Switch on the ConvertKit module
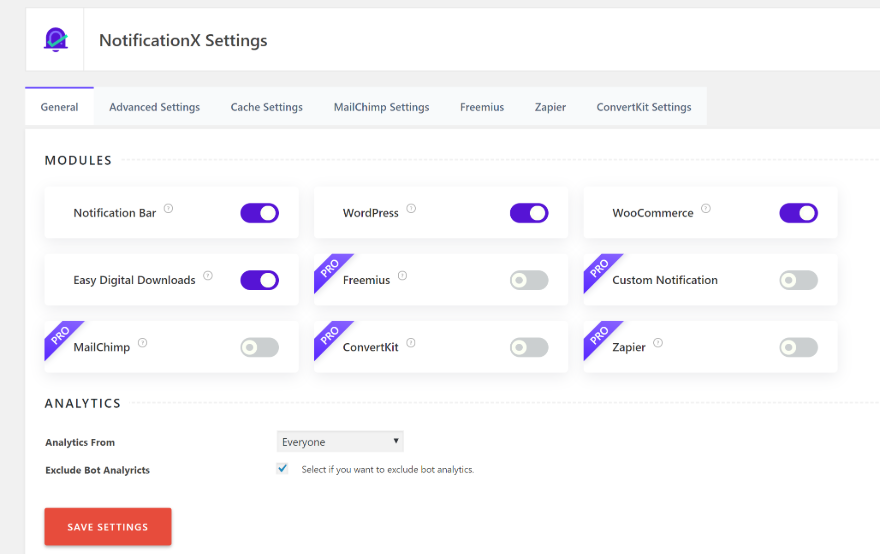The height and width of the screenshot is (554, 880). coord(529,347)
